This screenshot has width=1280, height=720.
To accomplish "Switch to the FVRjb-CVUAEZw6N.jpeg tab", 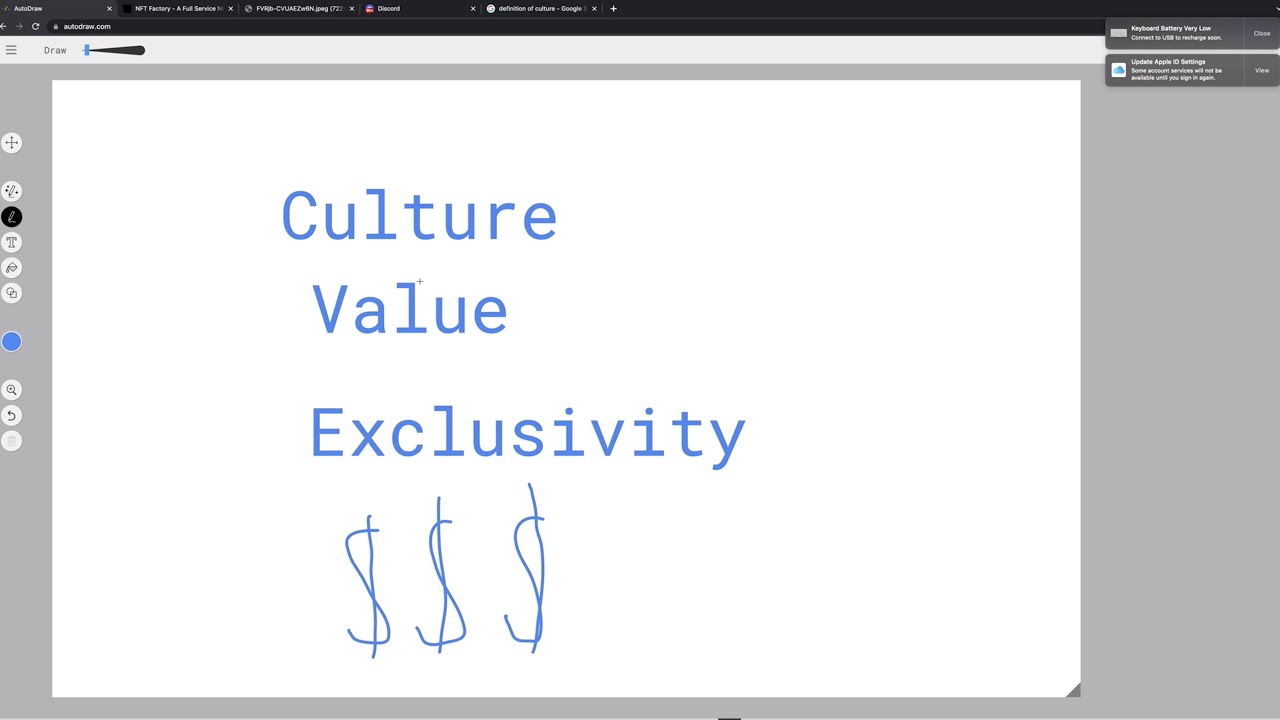I will [299, 8].
